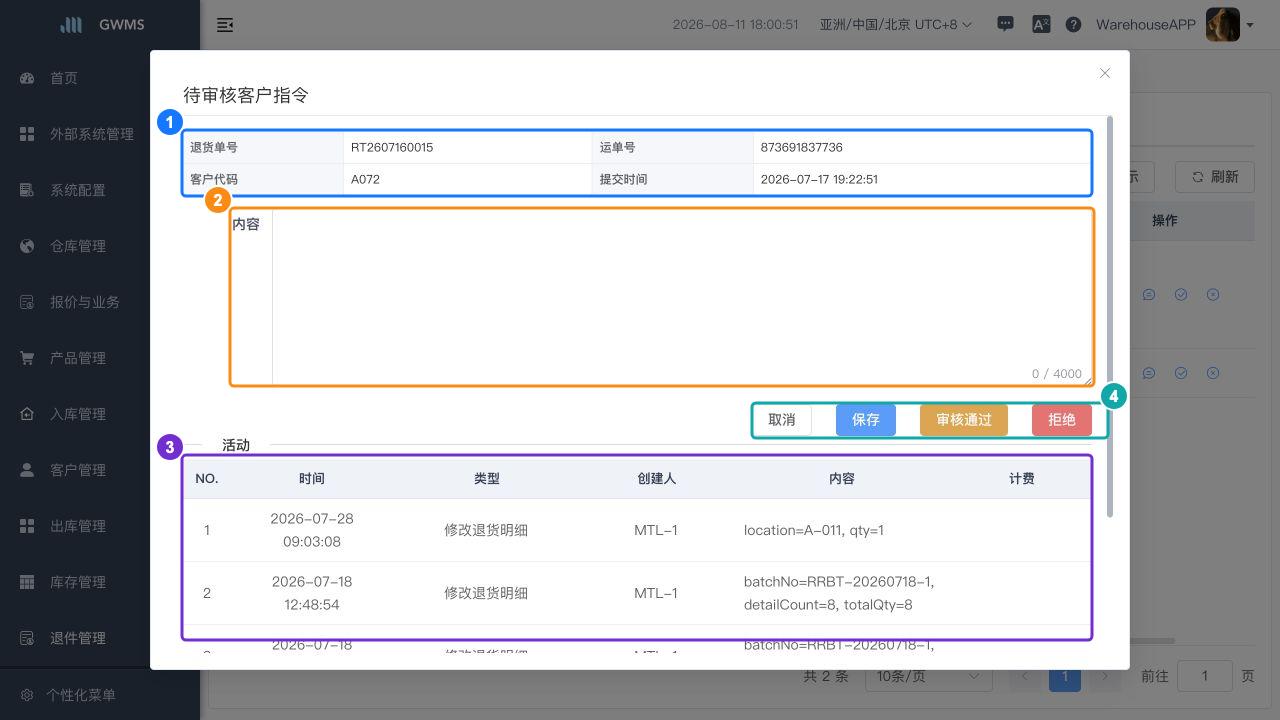Open the 报价与业务 menu
Image resolution: width=1280 pixels, height=720 pixels.
[85, 302]
